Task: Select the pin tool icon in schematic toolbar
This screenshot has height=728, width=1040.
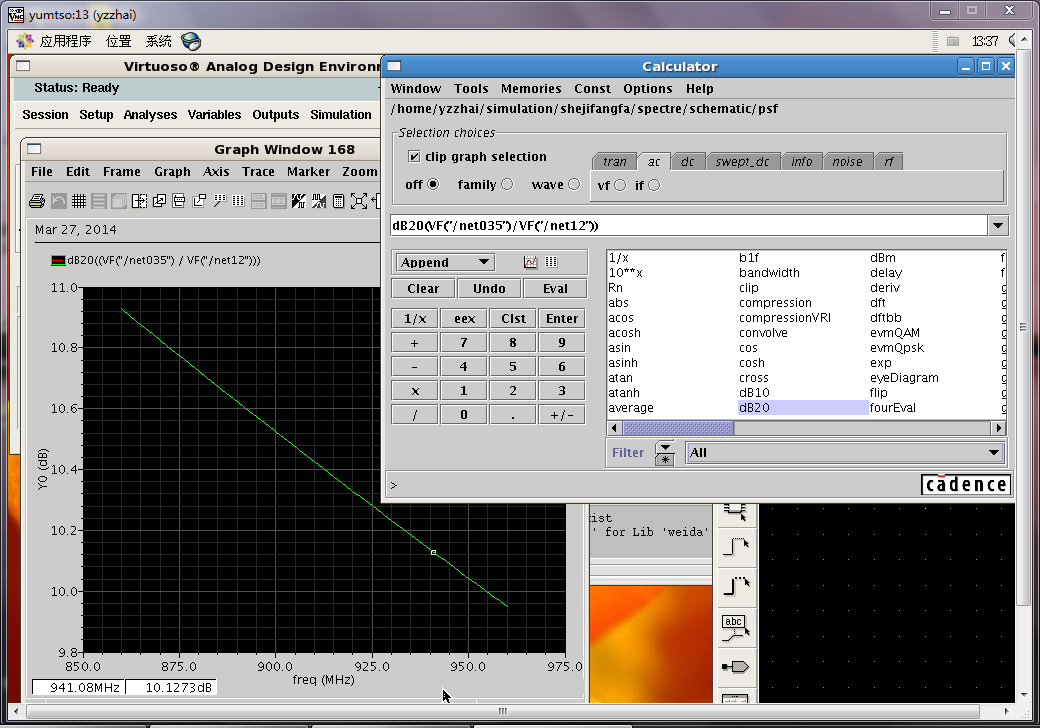Action: click(734, 666)
